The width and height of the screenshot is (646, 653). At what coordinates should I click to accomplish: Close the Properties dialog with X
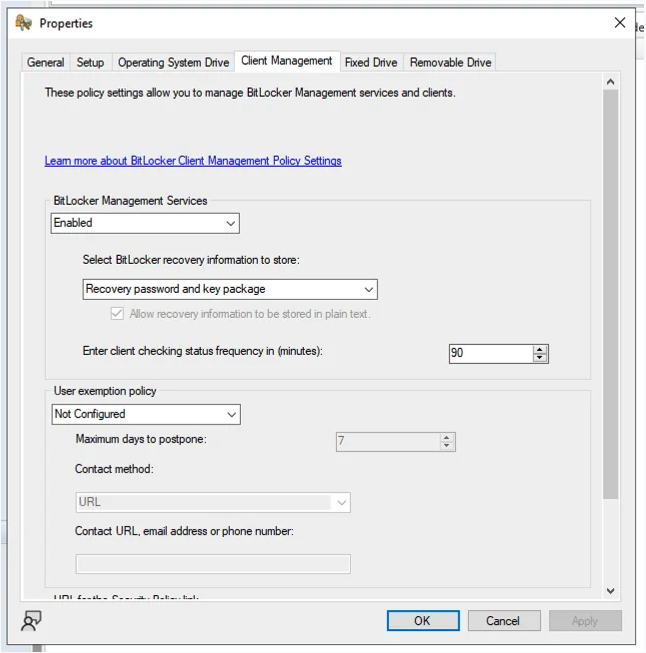(620, 22)
